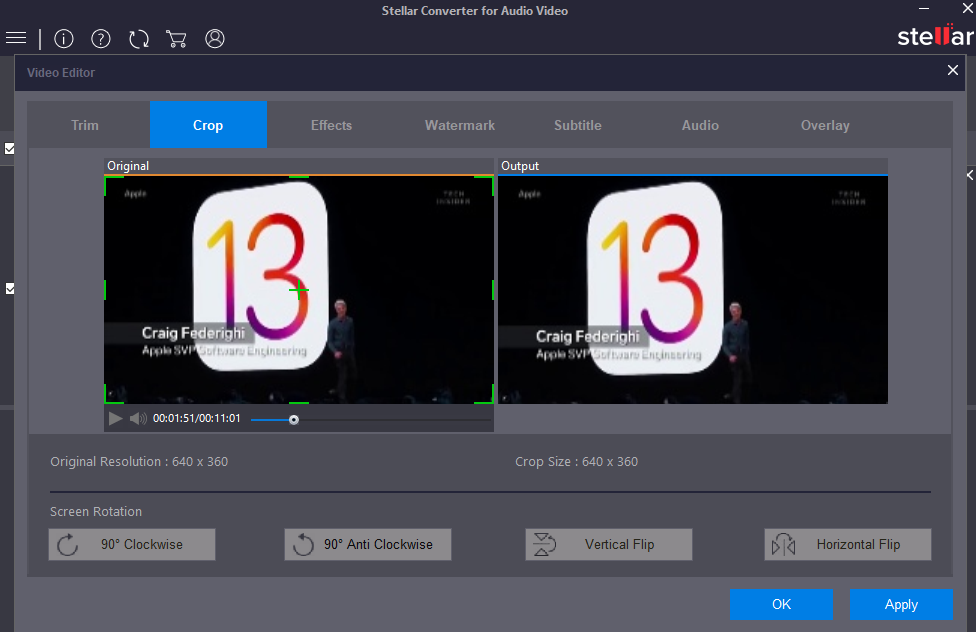Click the Crop Size : 640 x 360 text
976x632 pixels.
(x=576, y=461)
